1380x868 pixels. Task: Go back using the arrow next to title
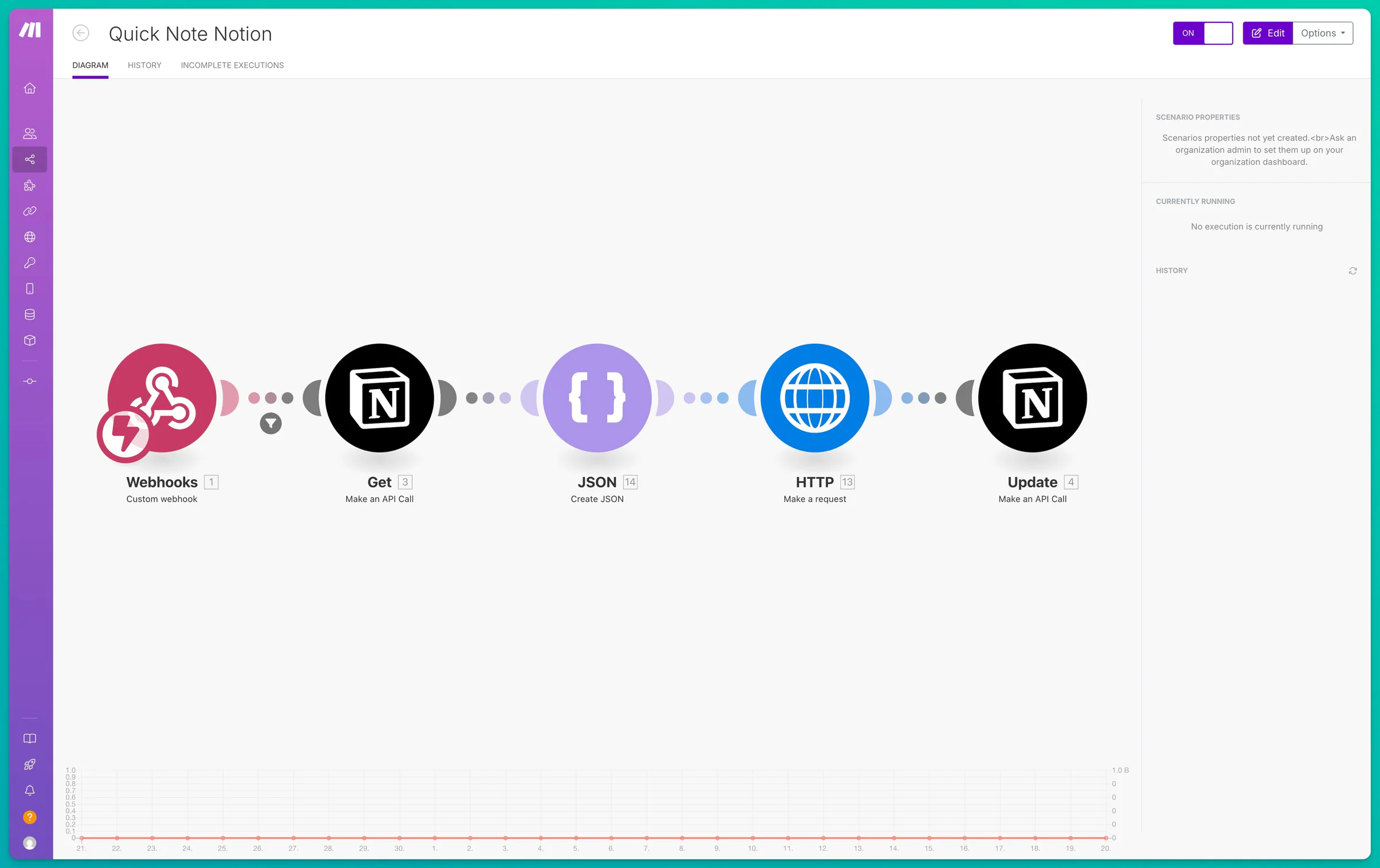(x=80, y=33)
